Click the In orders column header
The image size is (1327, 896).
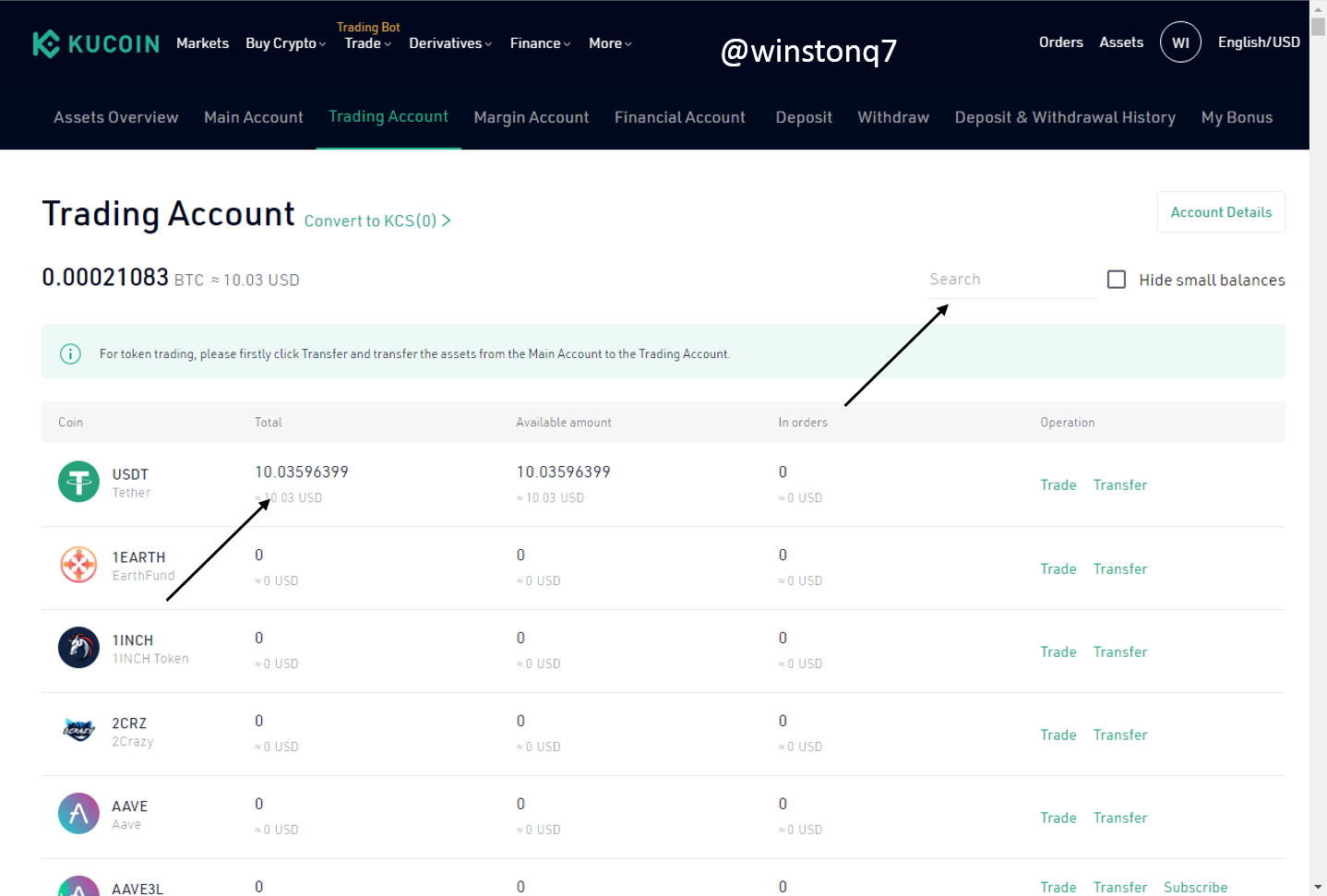803,423
